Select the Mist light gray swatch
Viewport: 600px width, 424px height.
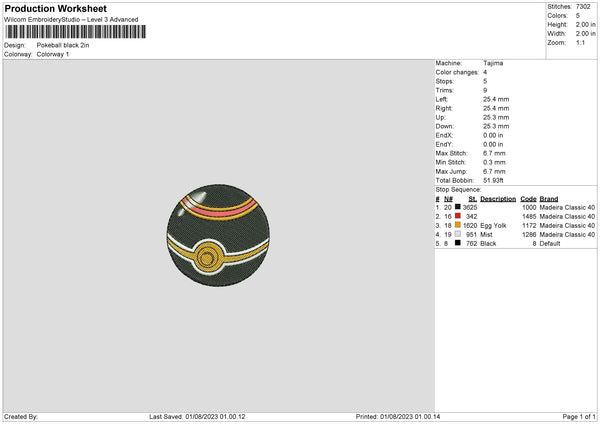click(458, 234)
